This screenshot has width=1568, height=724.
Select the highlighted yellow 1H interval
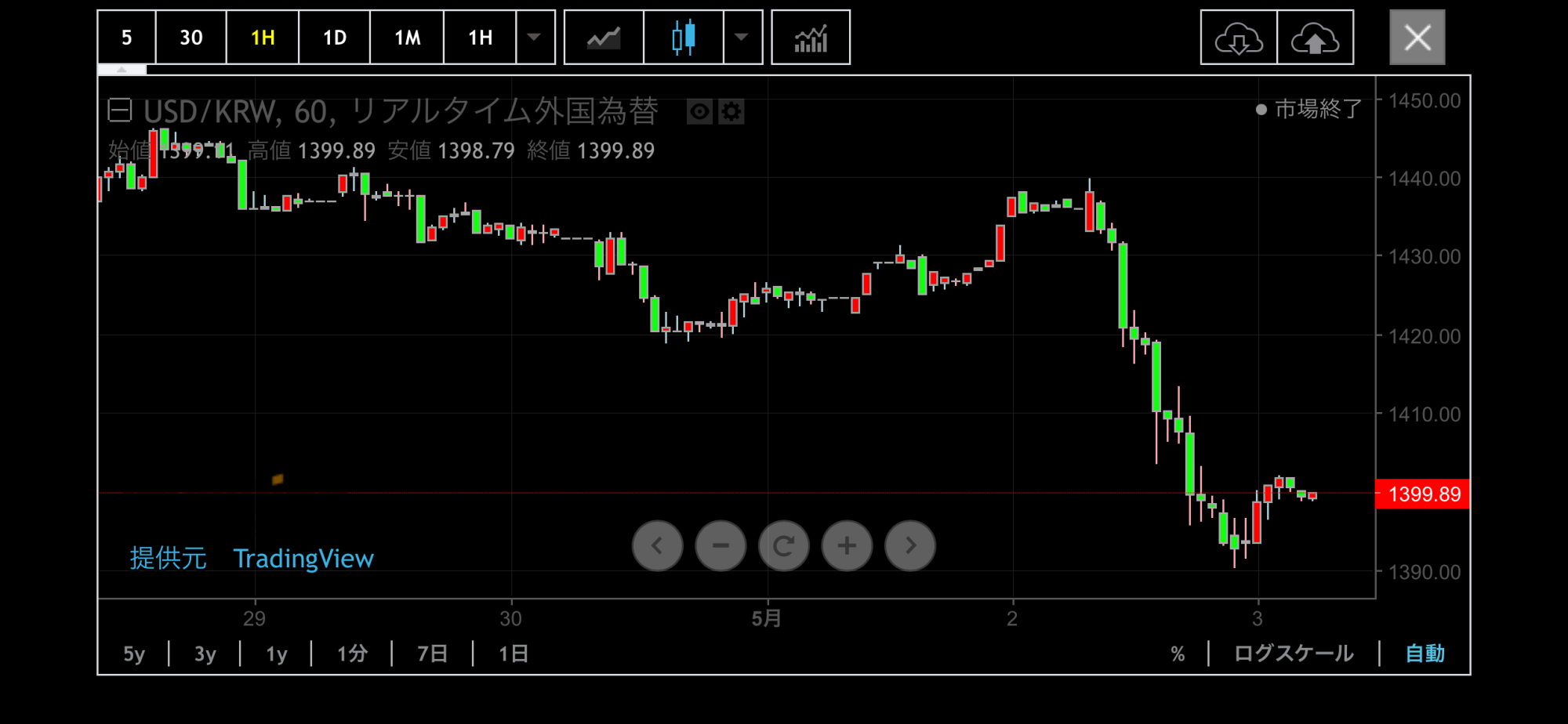(263, 38)
